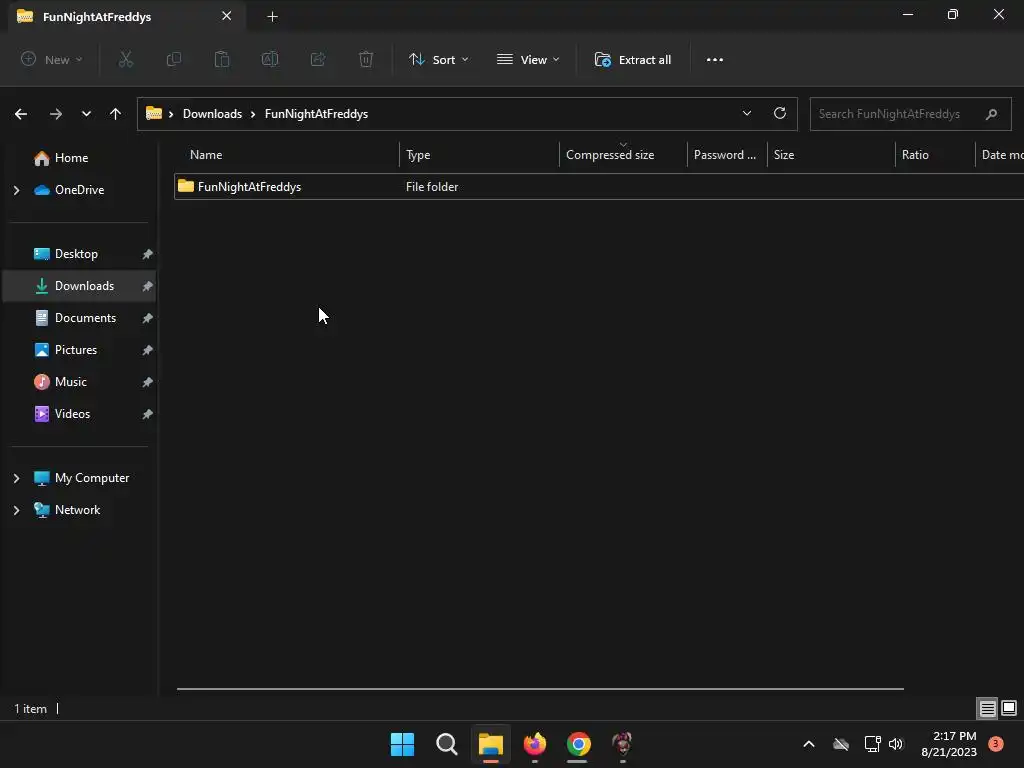
Task: Click the search magnifier icon in search box
Action: 991,114
